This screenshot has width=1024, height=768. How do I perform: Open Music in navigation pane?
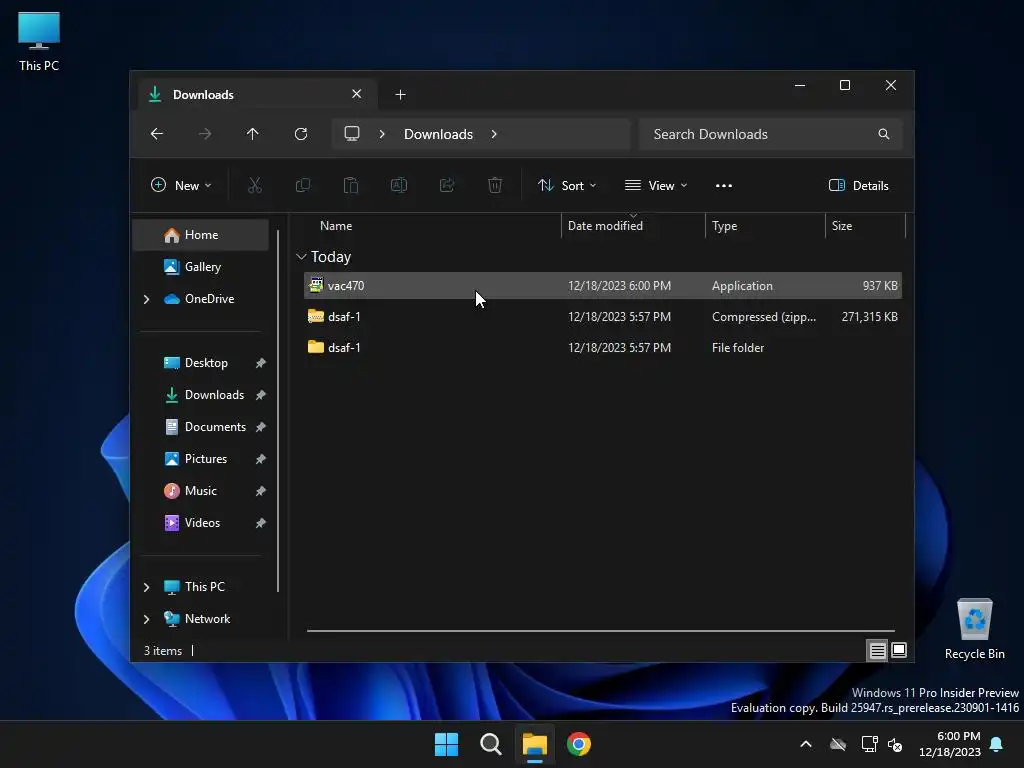(200, 491)
